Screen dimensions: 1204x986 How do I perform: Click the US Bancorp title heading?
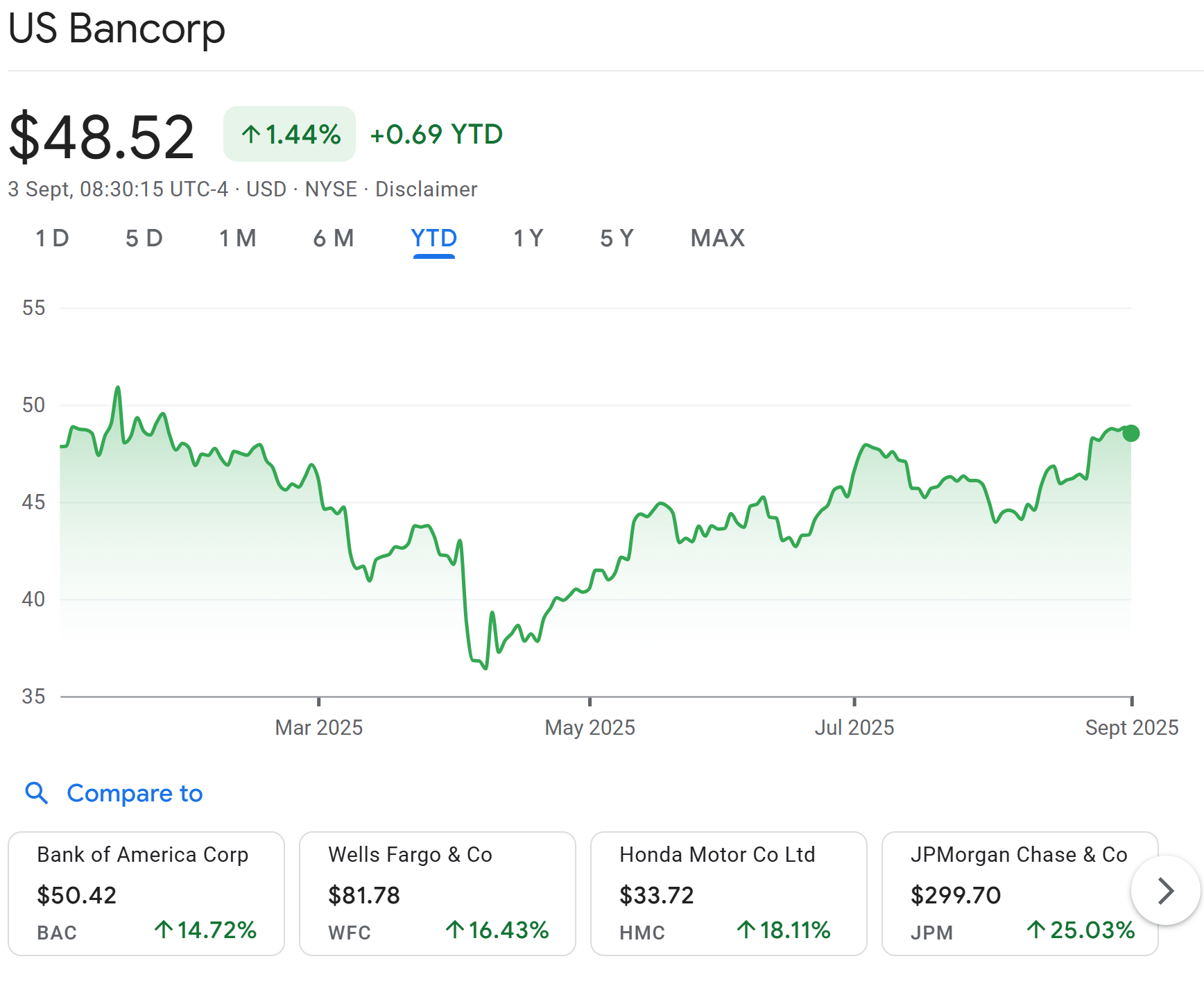117,29
